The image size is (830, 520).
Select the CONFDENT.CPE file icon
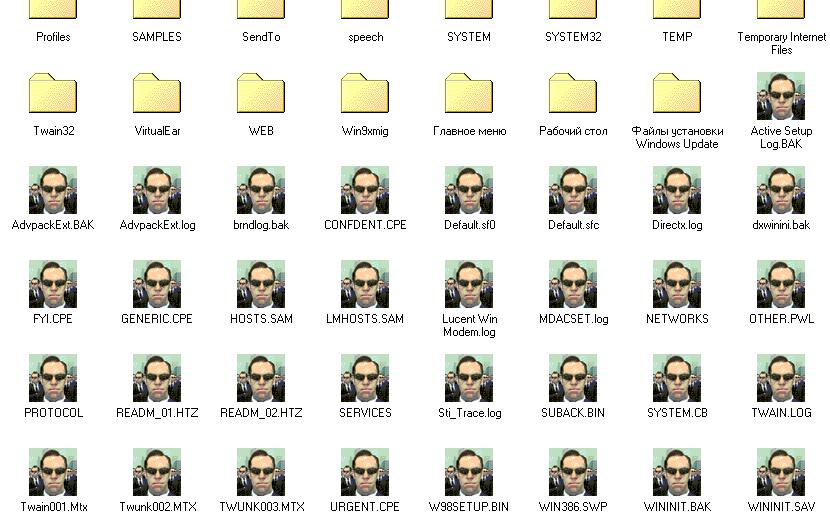[365, 190]
